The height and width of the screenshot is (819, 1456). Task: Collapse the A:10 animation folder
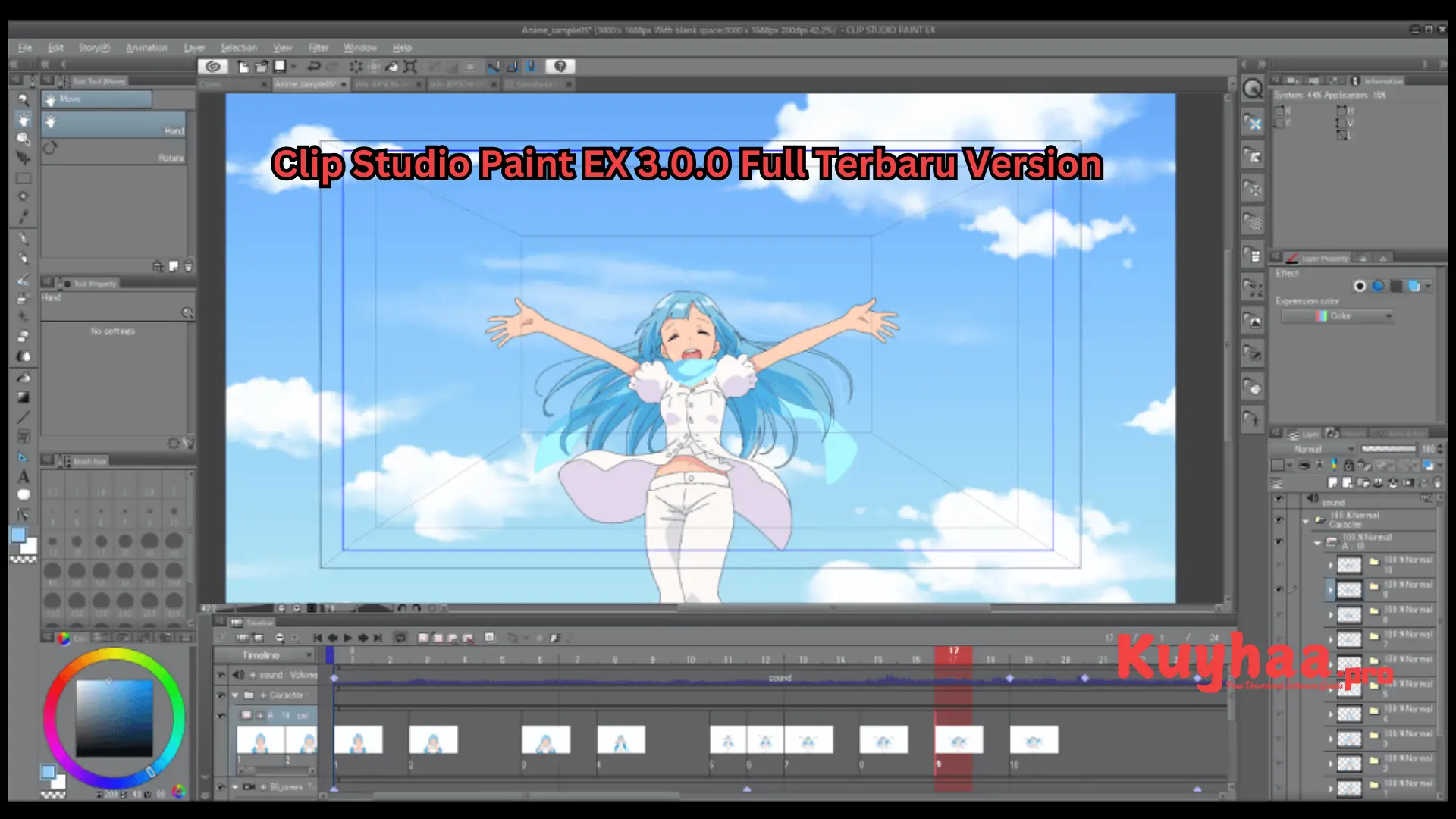coord(1318,543)
